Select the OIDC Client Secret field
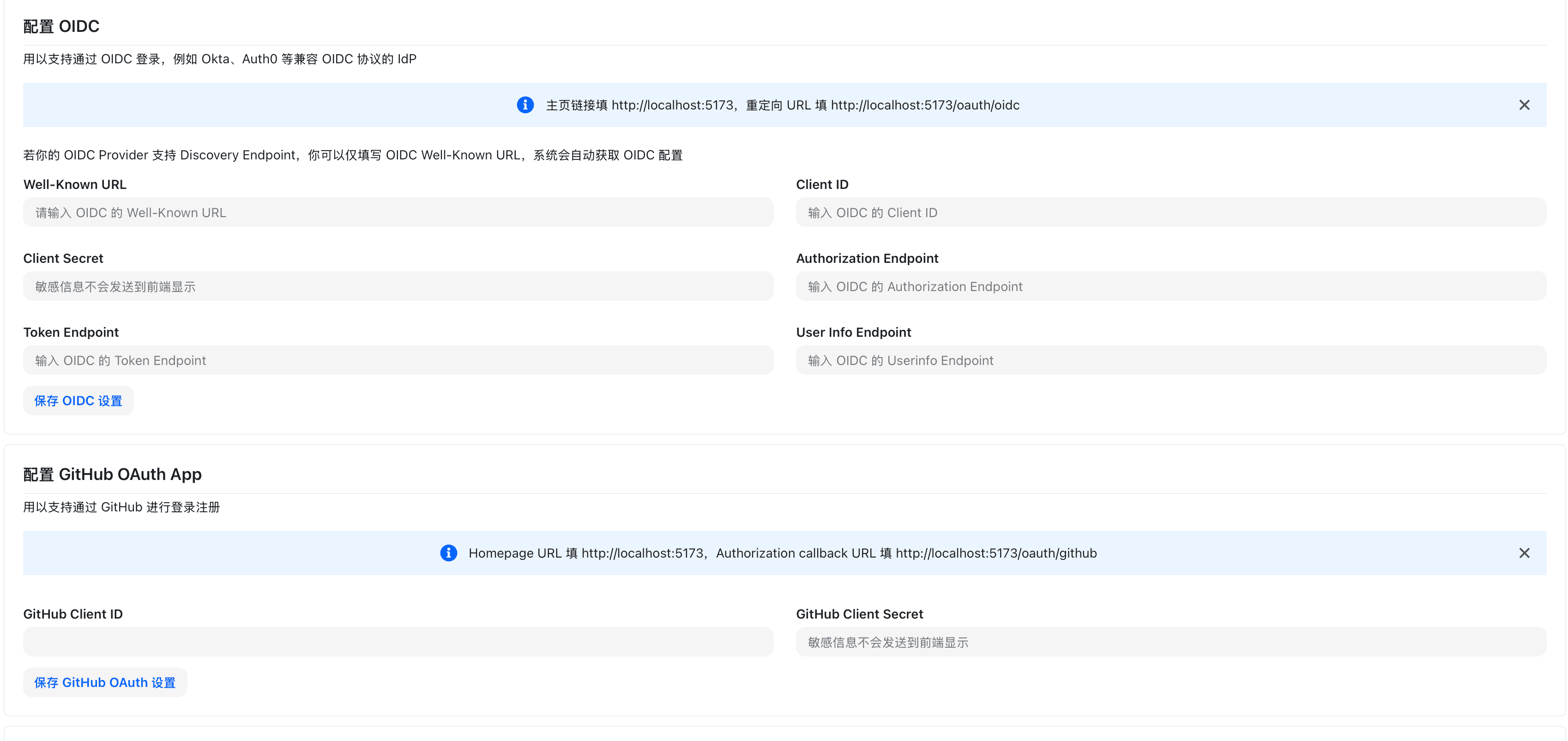The height and width of the screenshot is (741, 1568). click(x=398, y=286)
